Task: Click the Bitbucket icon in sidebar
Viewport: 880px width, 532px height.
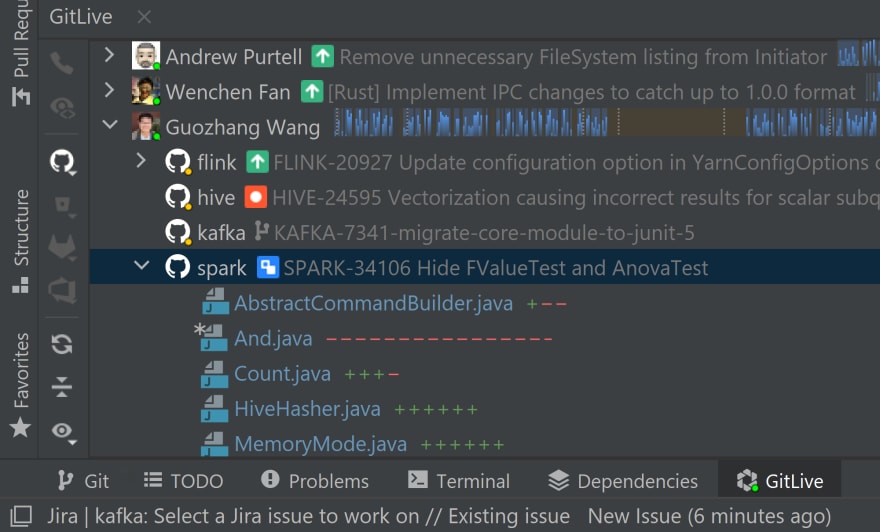Action: pyautogui.click(x=63, y=206)
